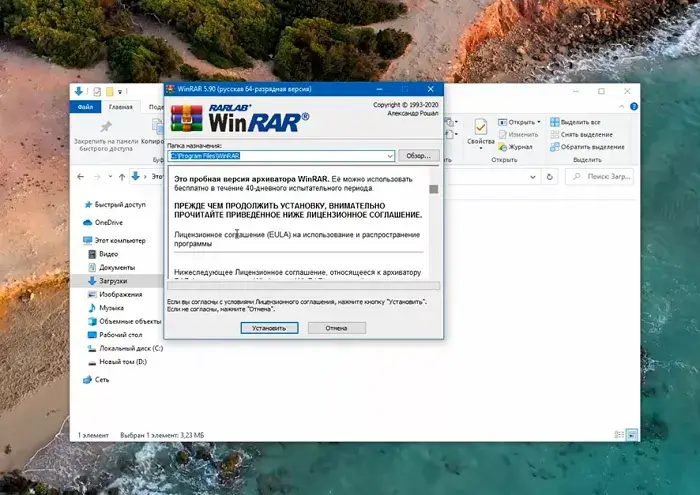Go up one folder with Up arrow
This screenshot has height=495, width=700.
point(122,177)
